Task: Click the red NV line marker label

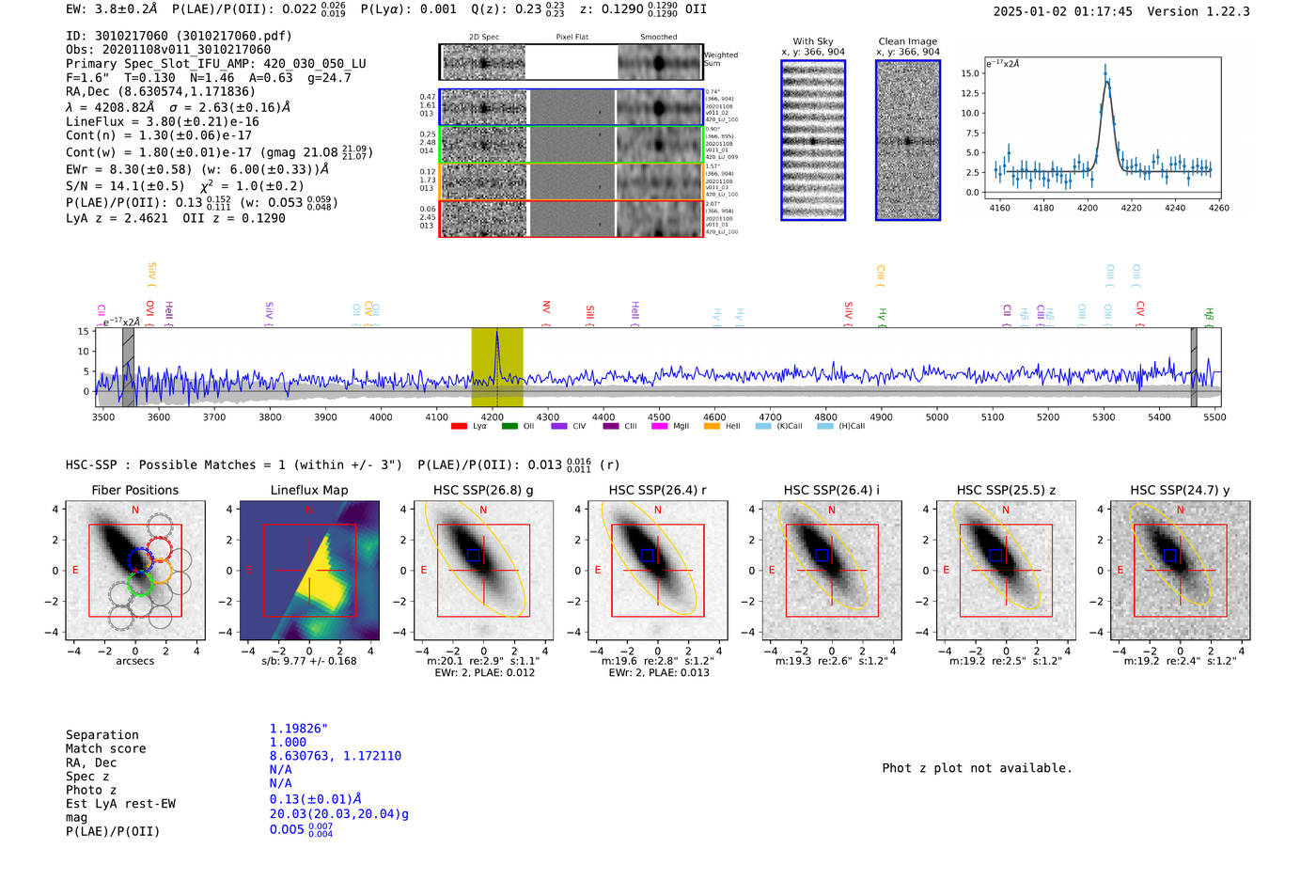Action: (546, 309)
